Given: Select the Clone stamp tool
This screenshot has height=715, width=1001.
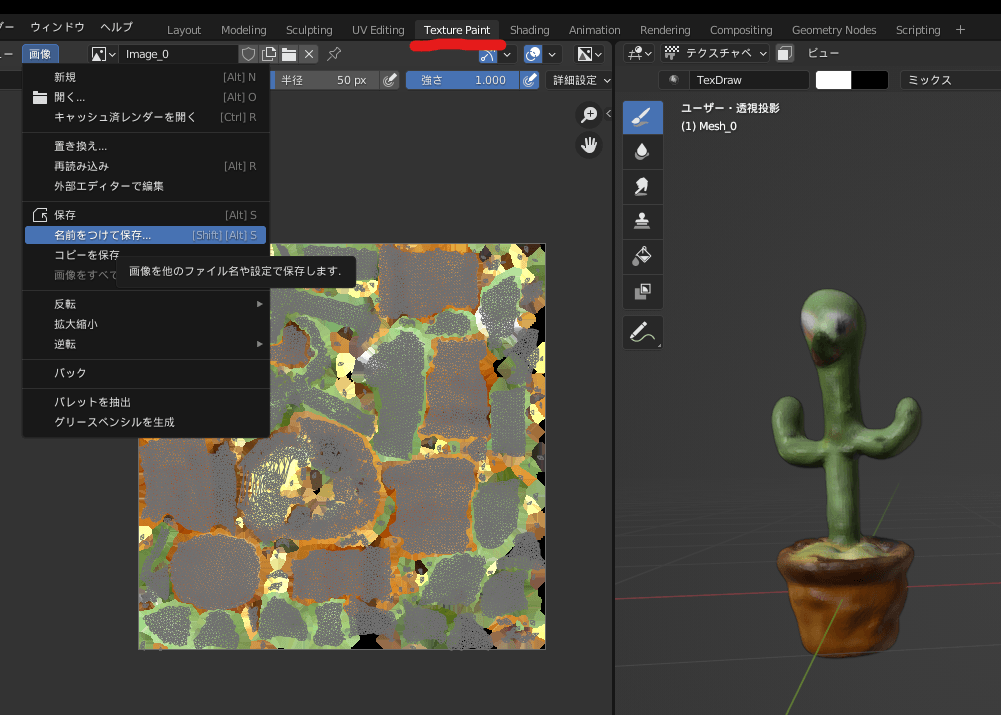Looking at the screenshot, I should point(642,221).
